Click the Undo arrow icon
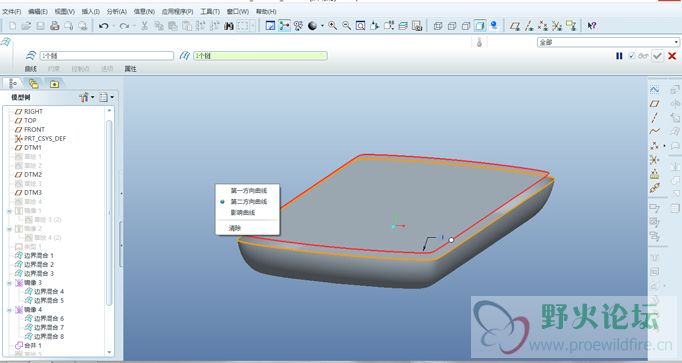This screenshot has height=363, width=682. tap(103, 26)
